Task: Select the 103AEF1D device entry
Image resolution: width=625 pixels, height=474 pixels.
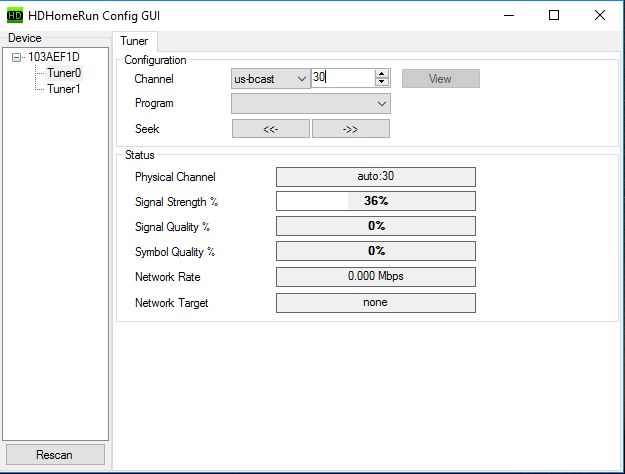Action: pyautogui.click(x=54, y=57)
